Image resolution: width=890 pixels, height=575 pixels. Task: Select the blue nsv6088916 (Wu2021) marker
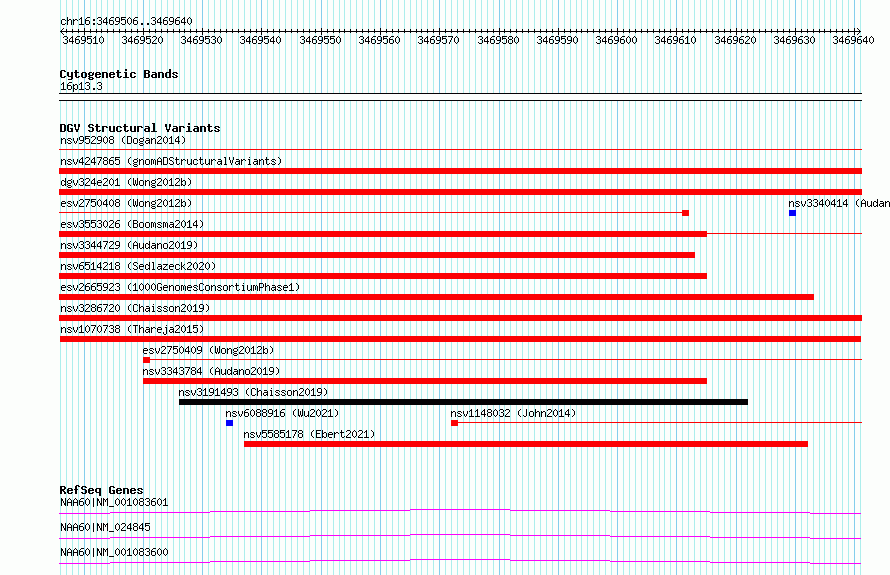(x=229, y=423)
